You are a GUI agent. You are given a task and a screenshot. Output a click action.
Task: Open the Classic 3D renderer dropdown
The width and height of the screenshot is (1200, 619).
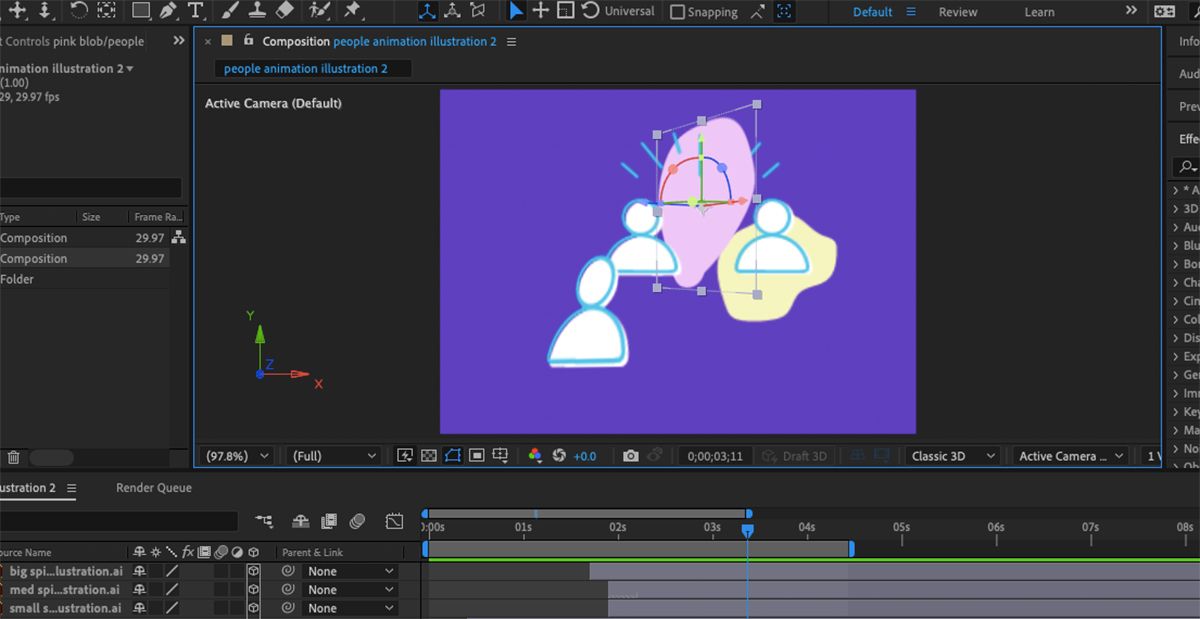pyautogui.click(x=950, y=455)
